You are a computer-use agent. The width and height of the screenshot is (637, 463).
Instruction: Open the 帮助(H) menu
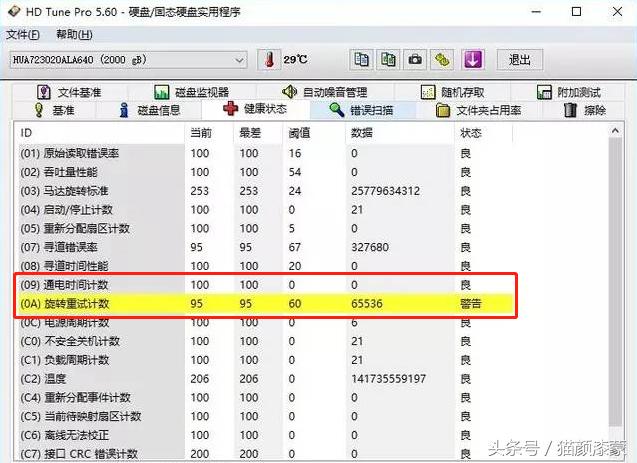[74, 35]
